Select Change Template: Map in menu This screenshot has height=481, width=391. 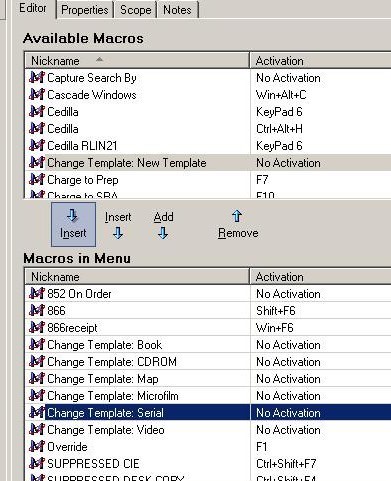103,379
